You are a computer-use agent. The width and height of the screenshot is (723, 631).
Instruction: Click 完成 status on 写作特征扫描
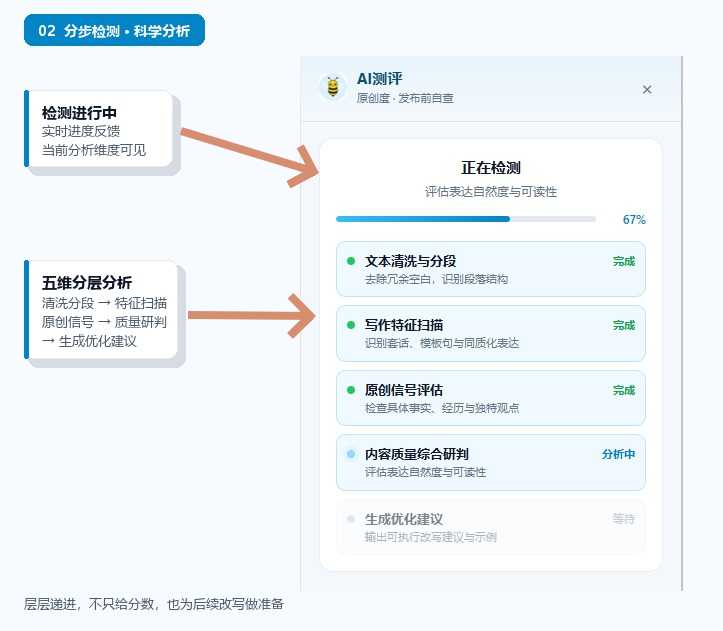pyautogui.click(x=624, y=326)
